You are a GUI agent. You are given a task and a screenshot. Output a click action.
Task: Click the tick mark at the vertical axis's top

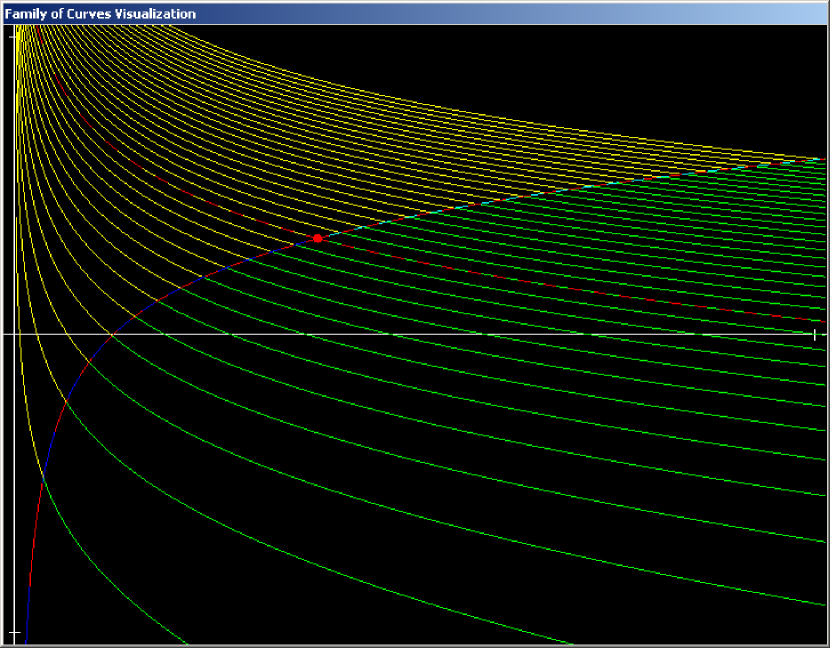tap(14, 35)
